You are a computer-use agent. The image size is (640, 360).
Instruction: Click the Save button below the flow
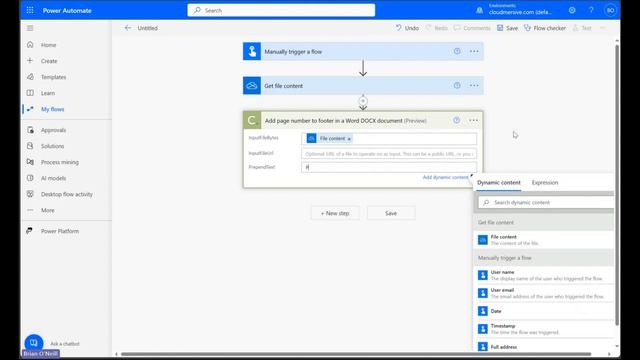coord(391,213)
